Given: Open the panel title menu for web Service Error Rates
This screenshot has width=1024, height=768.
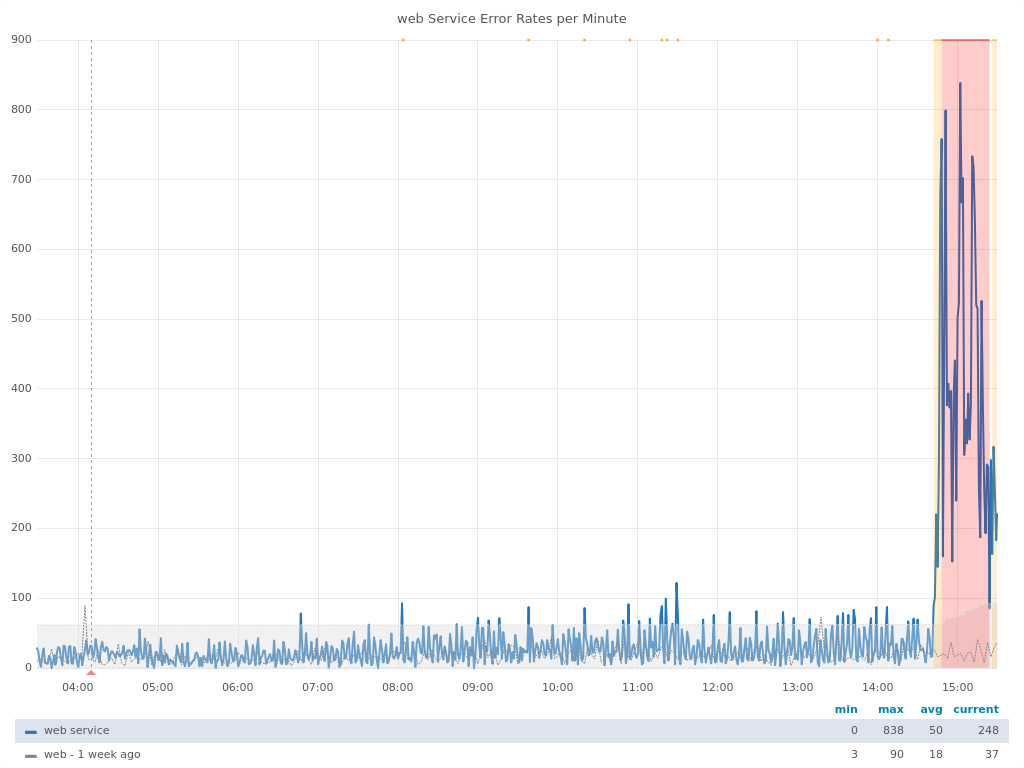Looking at the screenshot, I should click(511, 18).
